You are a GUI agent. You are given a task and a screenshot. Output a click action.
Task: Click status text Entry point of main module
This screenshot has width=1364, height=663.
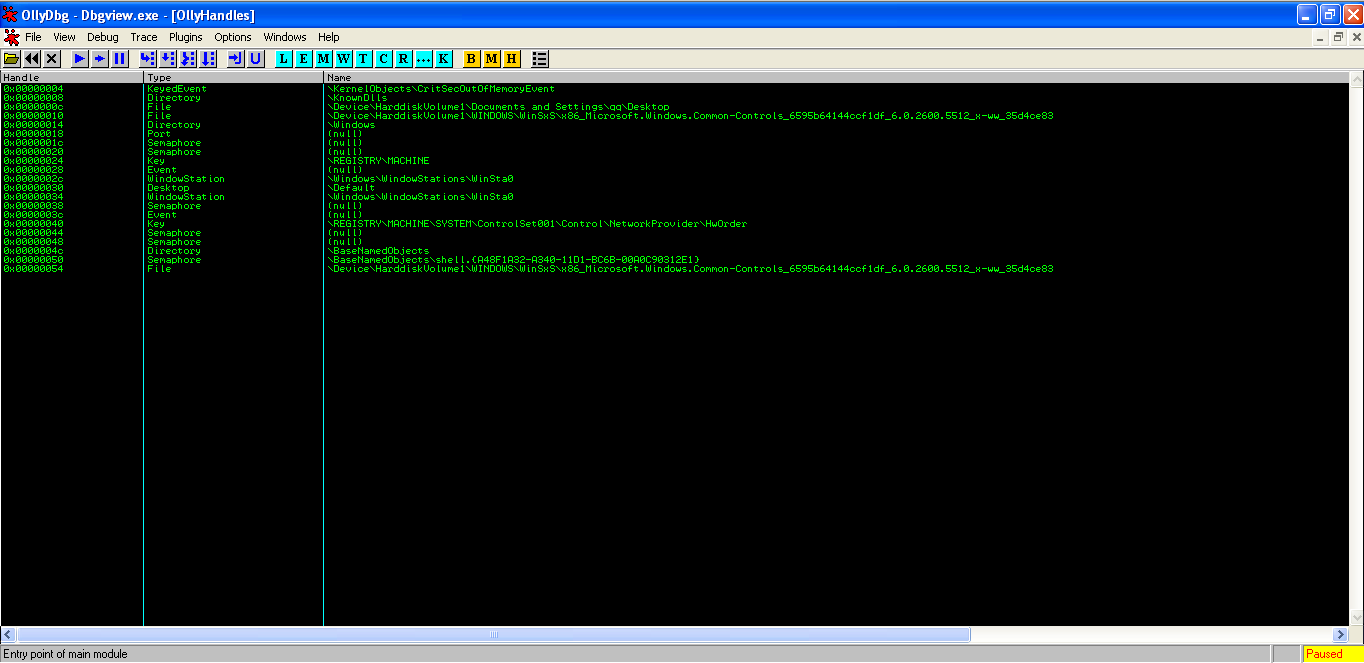coord(66,654)
